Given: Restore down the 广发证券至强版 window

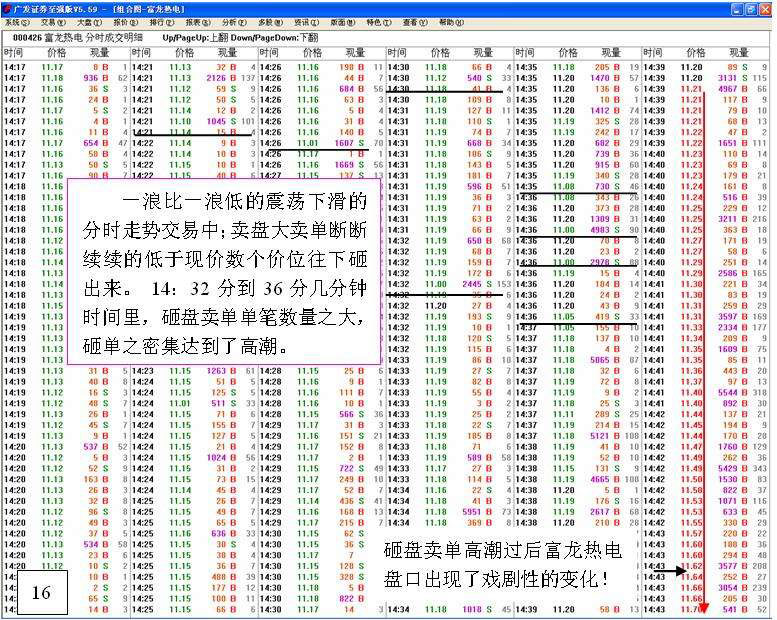Looking at the screenshot, I should click(x=751, y=9).
